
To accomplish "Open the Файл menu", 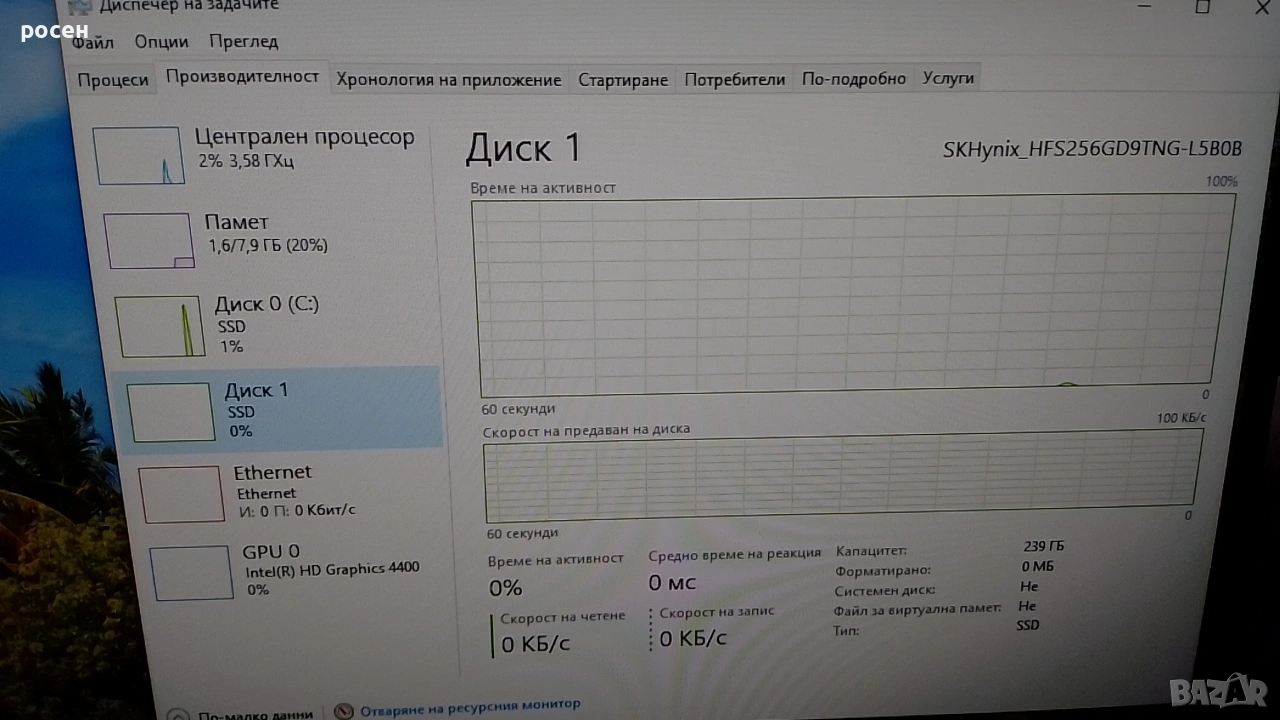I will [x=93, y=42].
